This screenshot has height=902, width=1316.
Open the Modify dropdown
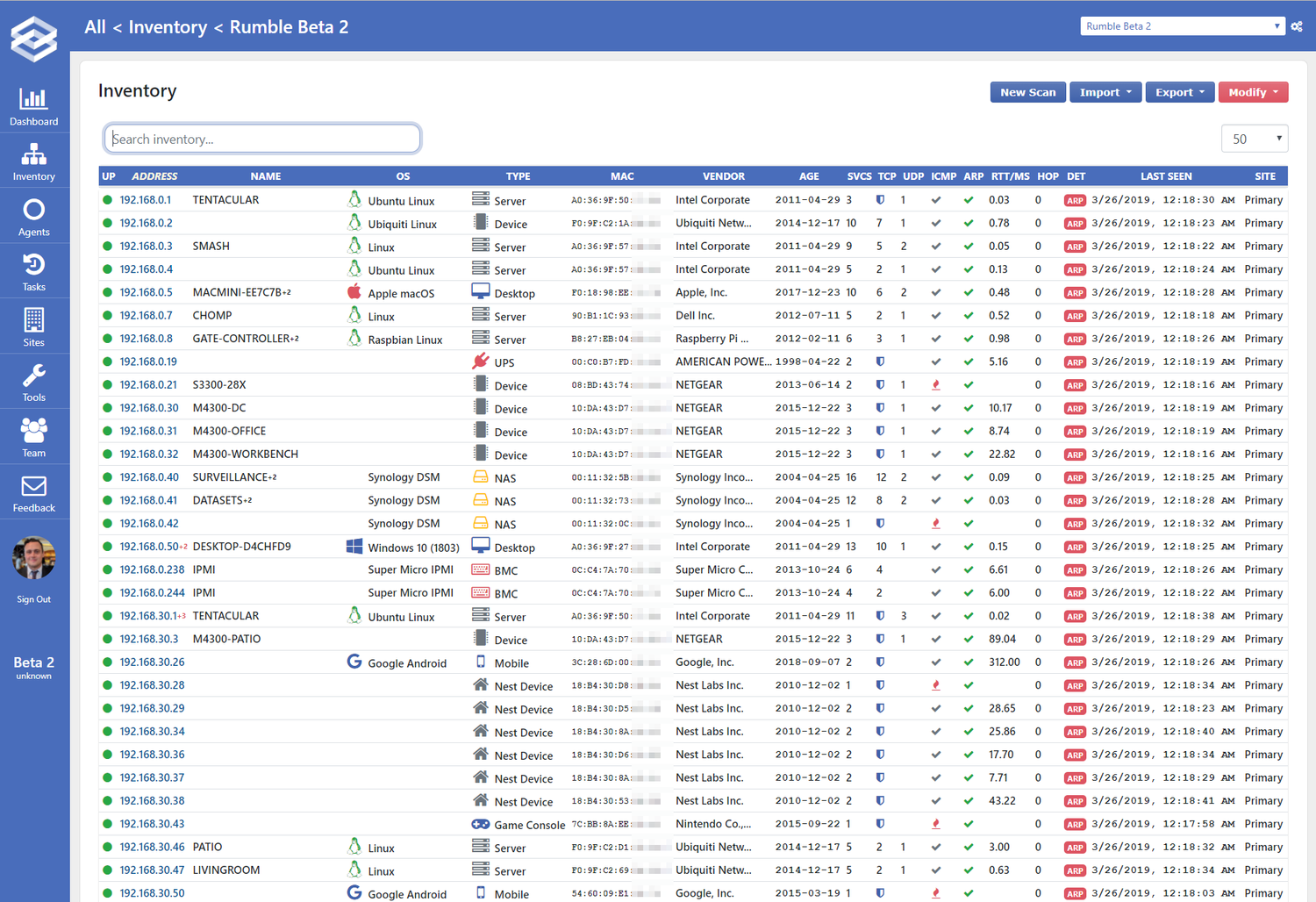coord(1253,91)
